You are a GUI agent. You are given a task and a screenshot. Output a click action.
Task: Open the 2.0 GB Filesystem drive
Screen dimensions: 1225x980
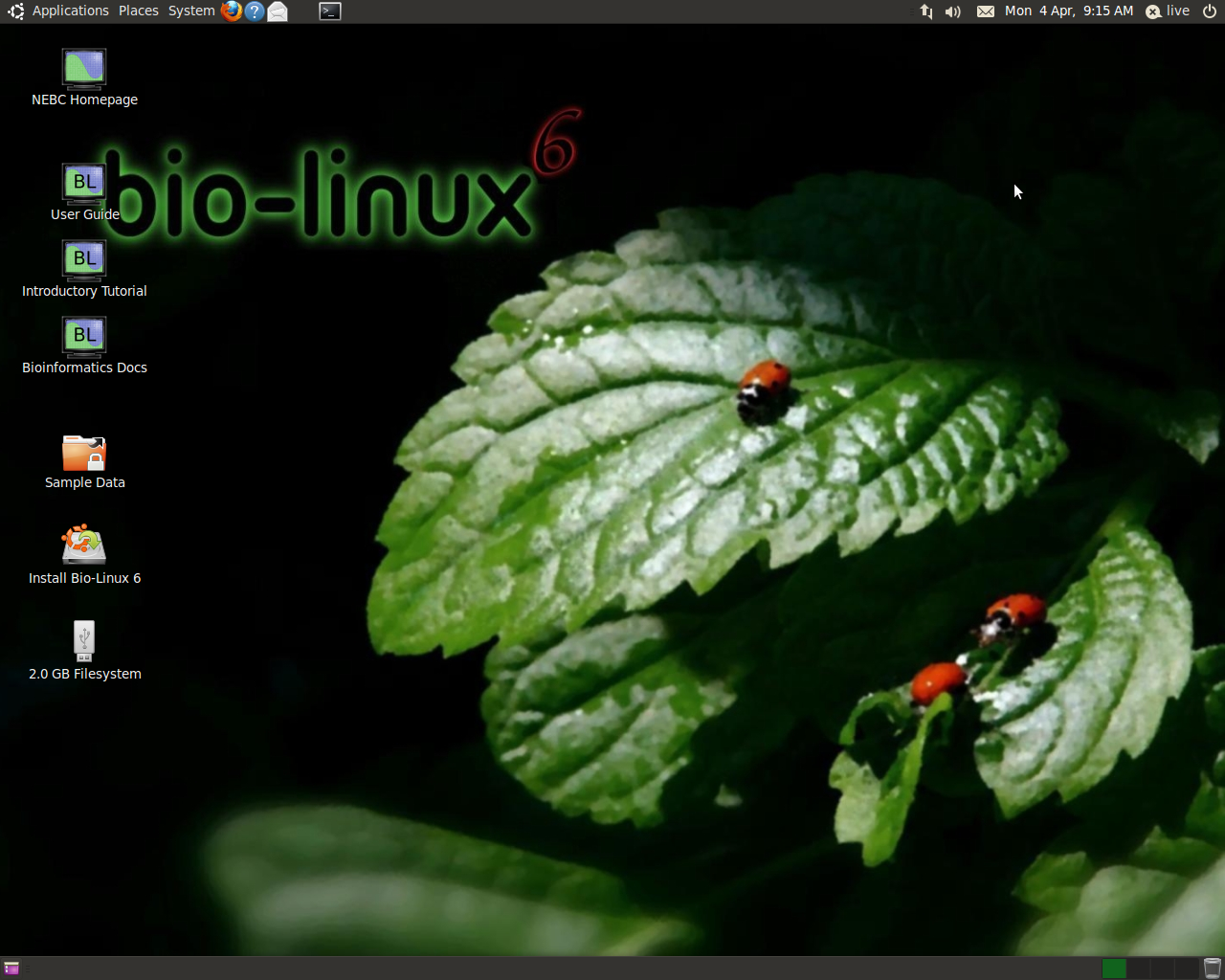point(84,641)
